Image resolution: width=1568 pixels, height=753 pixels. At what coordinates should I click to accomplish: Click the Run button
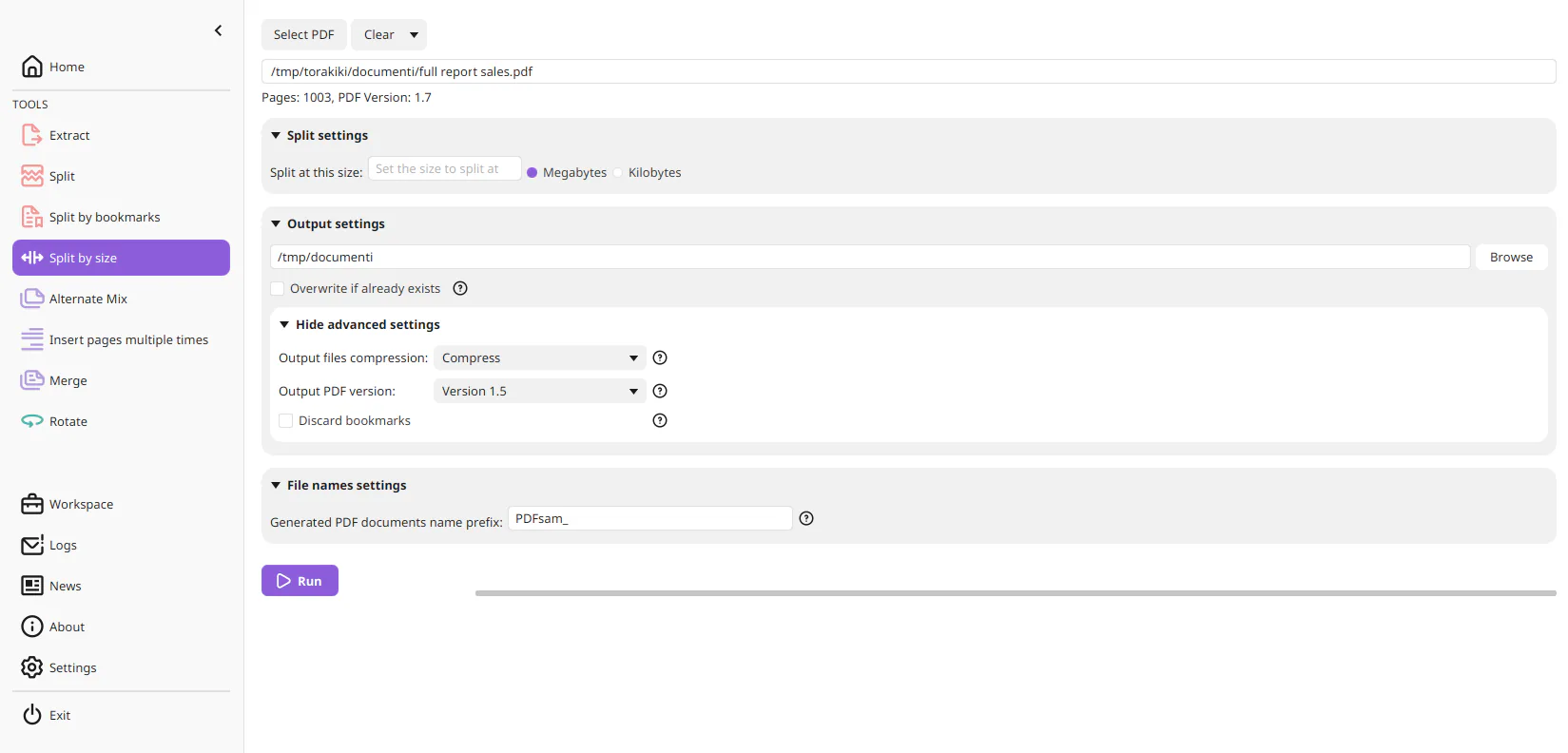pyautogui.click(x=300, y=581)
